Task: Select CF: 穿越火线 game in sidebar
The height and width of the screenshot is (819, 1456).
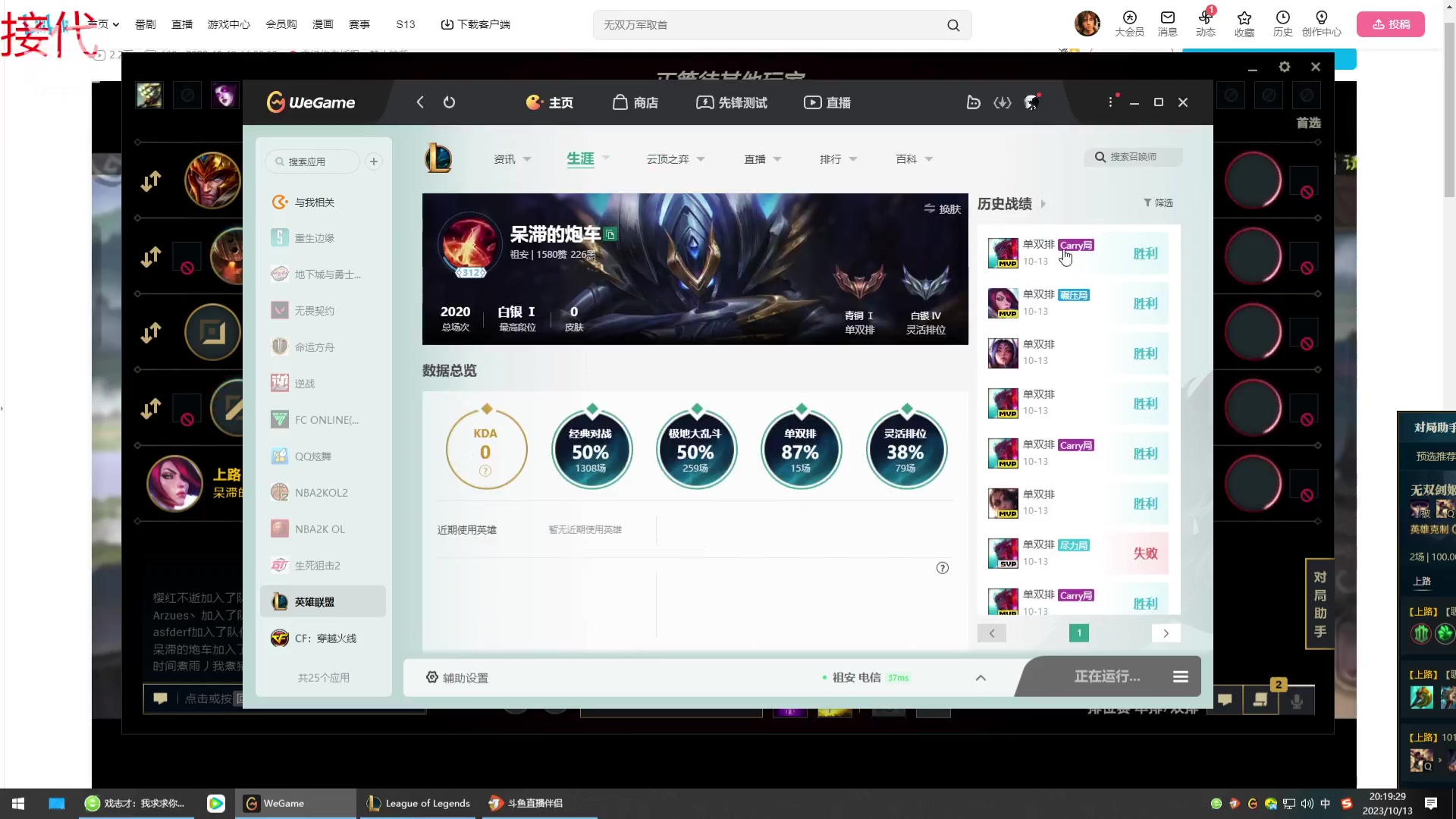Action: 322,639
